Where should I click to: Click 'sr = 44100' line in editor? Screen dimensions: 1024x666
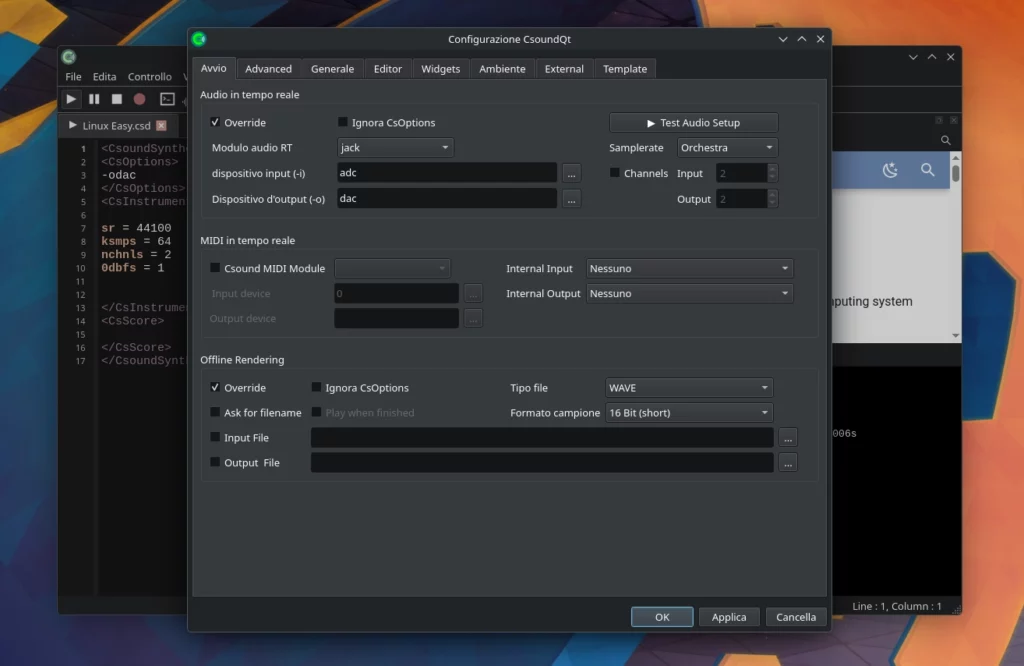pyautogui.click(x=136, y=228)
